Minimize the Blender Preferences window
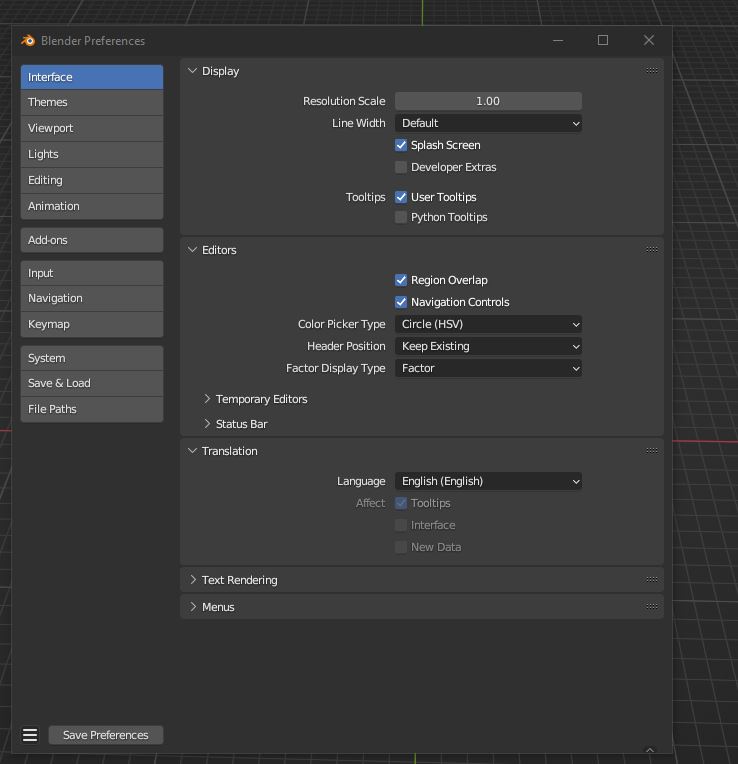Viewport: 738px width, 764px height. click(x=558, y=40)
